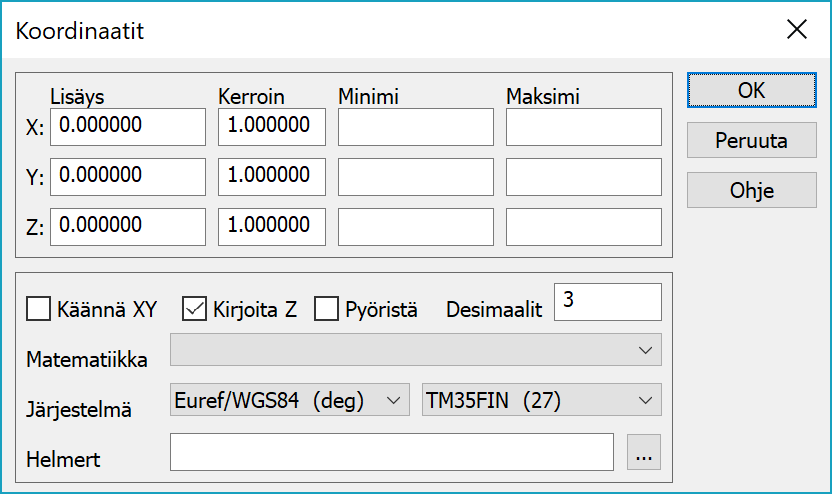Screen dimensions: 832x494
Task: Open the Matematiikka dropdown
Action: pyautogui.click(x=415, y=351)
